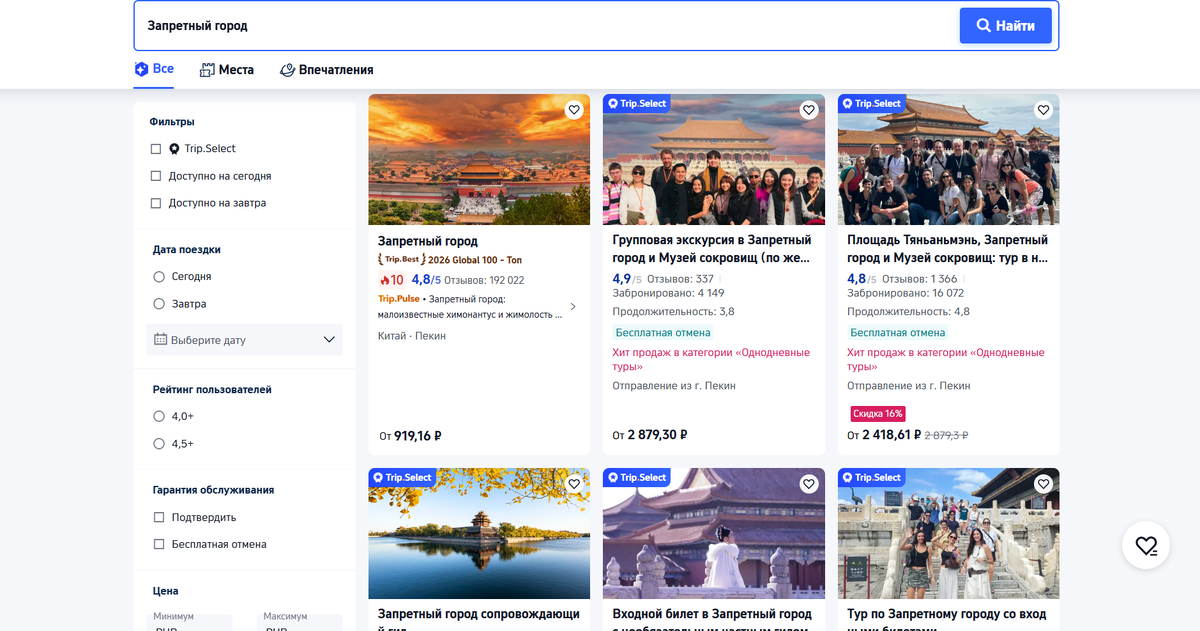1200x631 pixels.
Task: Open the corner tower lake photo thumbnail
Action: tap(479, 533)
